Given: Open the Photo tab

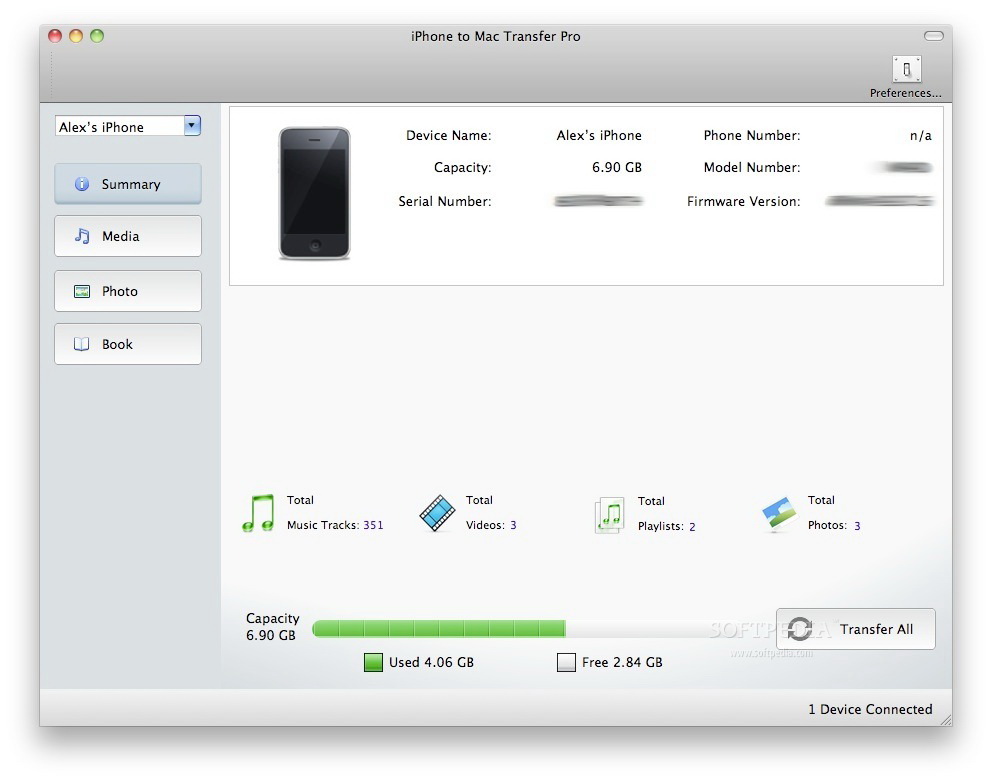Looking at the screenshot, I should pos(128,291).
